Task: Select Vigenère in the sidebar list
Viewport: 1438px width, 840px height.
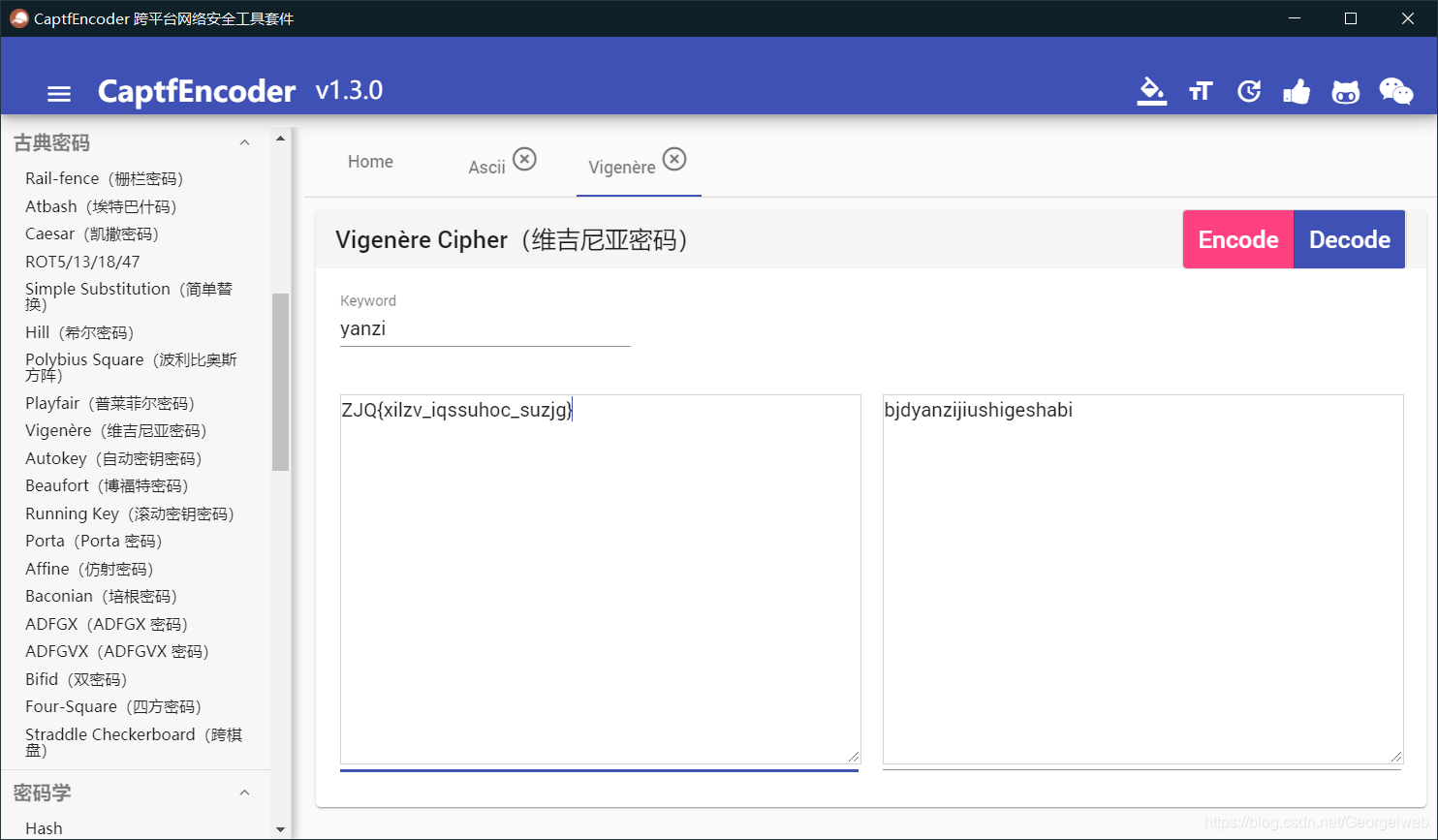Action: [116, 430]
